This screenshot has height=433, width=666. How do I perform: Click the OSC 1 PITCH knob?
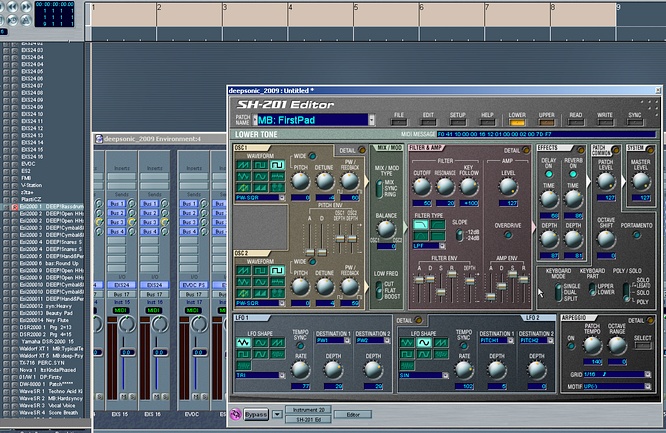[300, 181]
